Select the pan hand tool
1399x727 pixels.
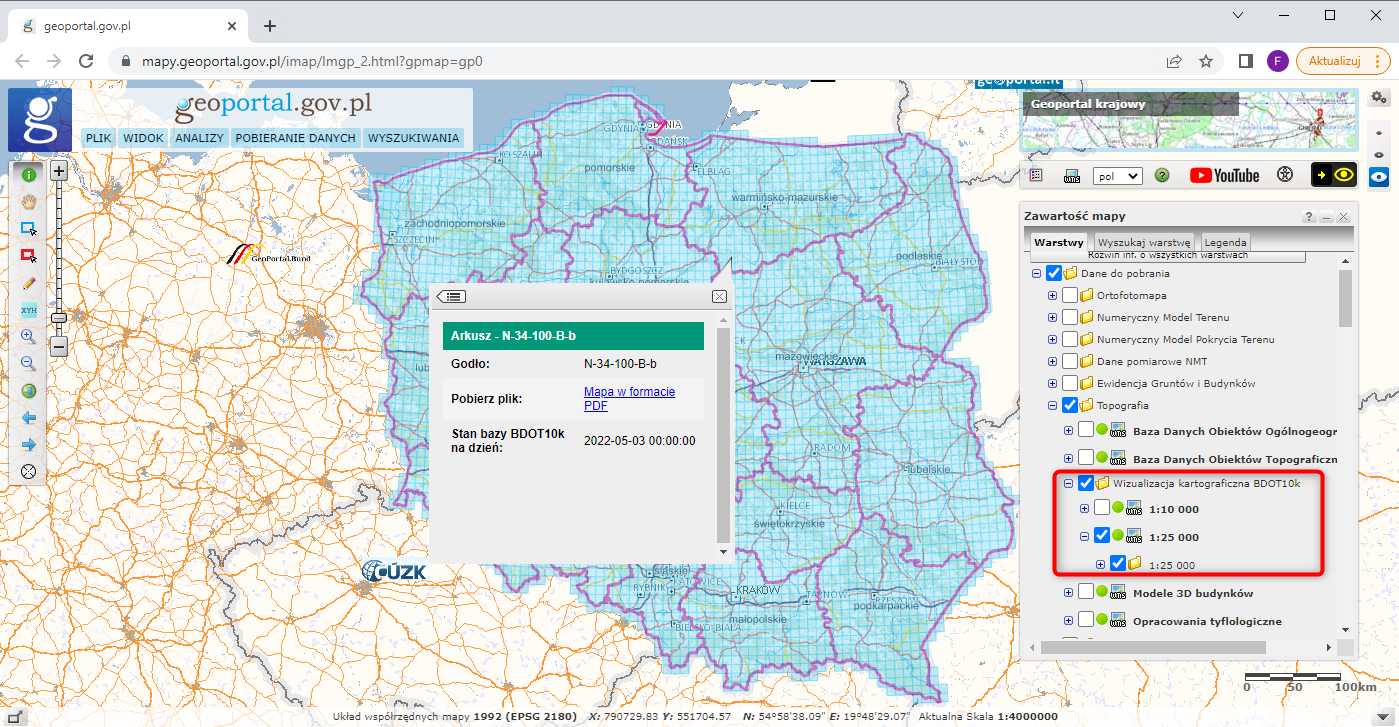pyautogui.click(x=29, y=201)
